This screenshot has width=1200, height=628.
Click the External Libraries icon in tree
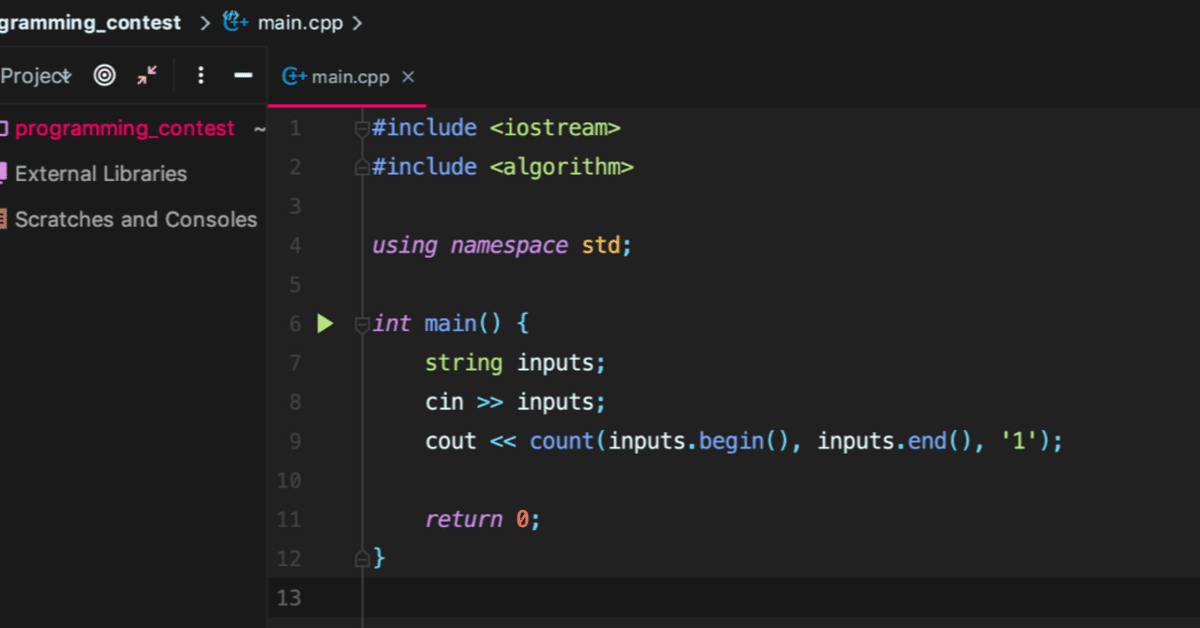pos(4,173)
